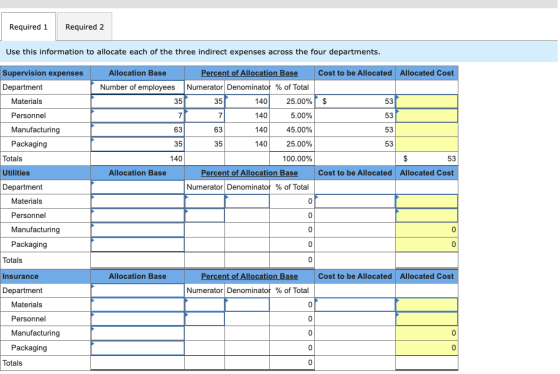Click Utilities Materials denominator field

247,201
